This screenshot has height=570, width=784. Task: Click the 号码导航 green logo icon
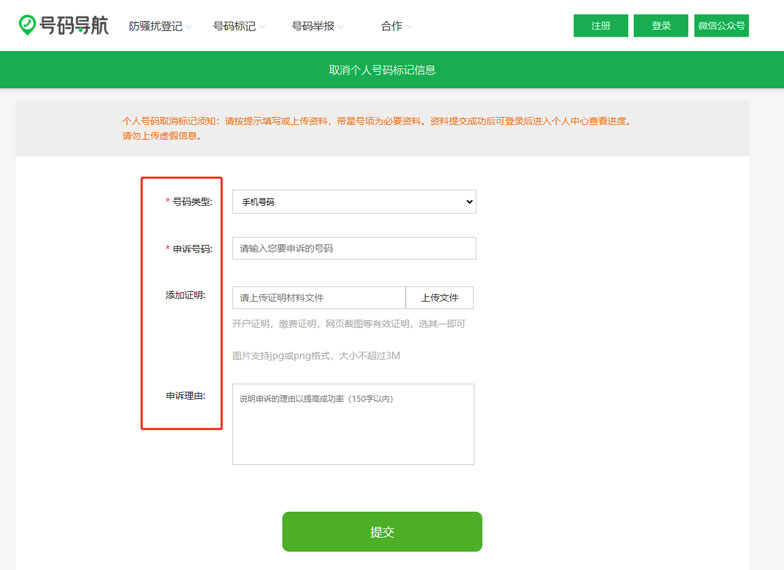[28, 26]
